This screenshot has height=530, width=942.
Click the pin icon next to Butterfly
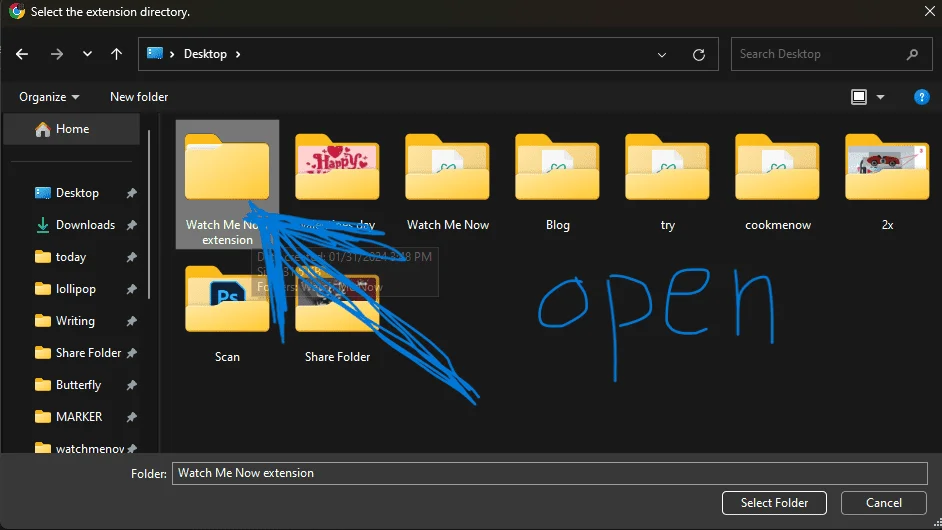click(x=132, y=385)
